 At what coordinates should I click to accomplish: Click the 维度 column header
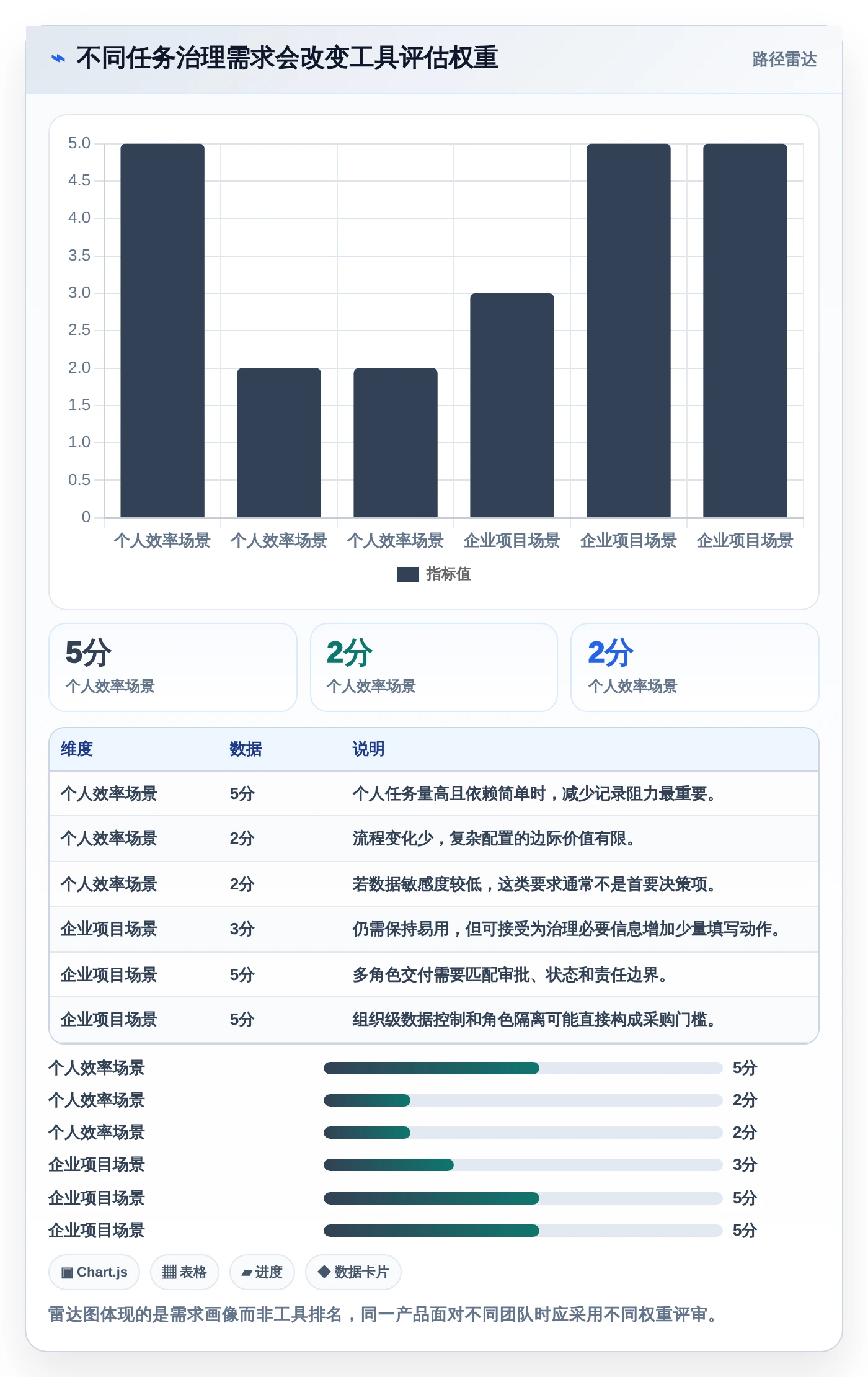pyautogui.click(x=77, y=749)
